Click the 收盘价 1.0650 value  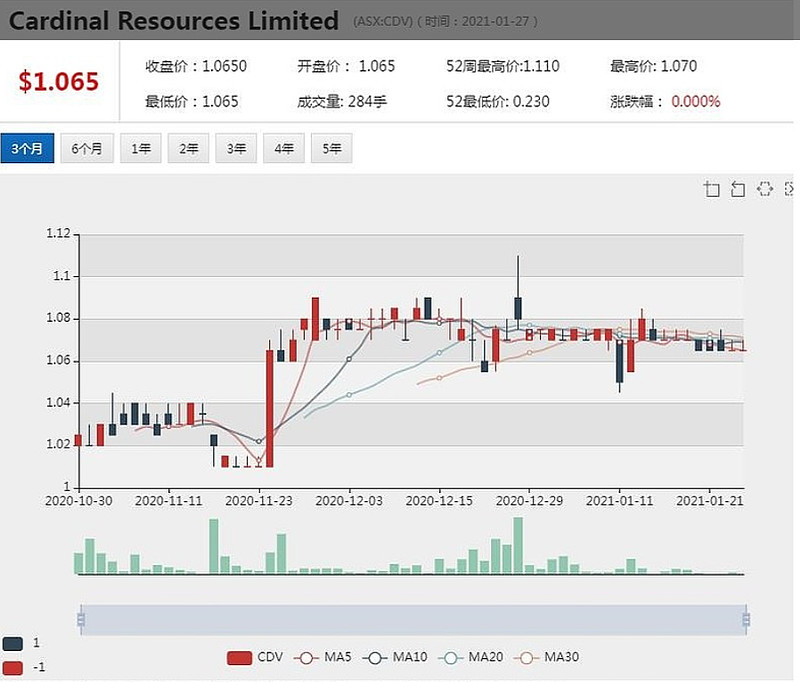tap(224, 66)
